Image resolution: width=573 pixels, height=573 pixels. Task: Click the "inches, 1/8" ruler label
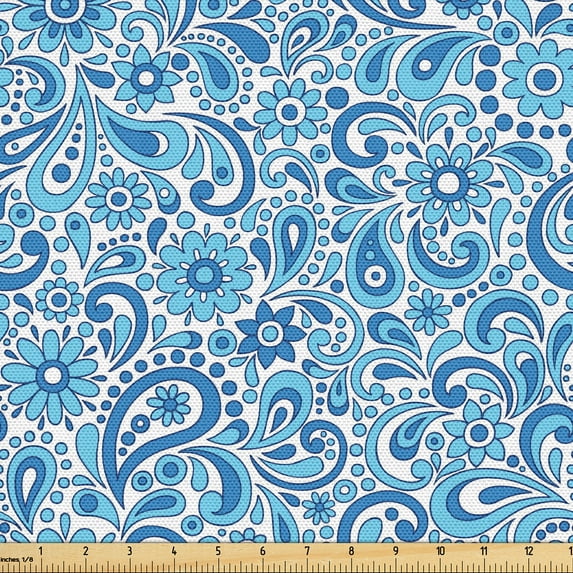16,559
